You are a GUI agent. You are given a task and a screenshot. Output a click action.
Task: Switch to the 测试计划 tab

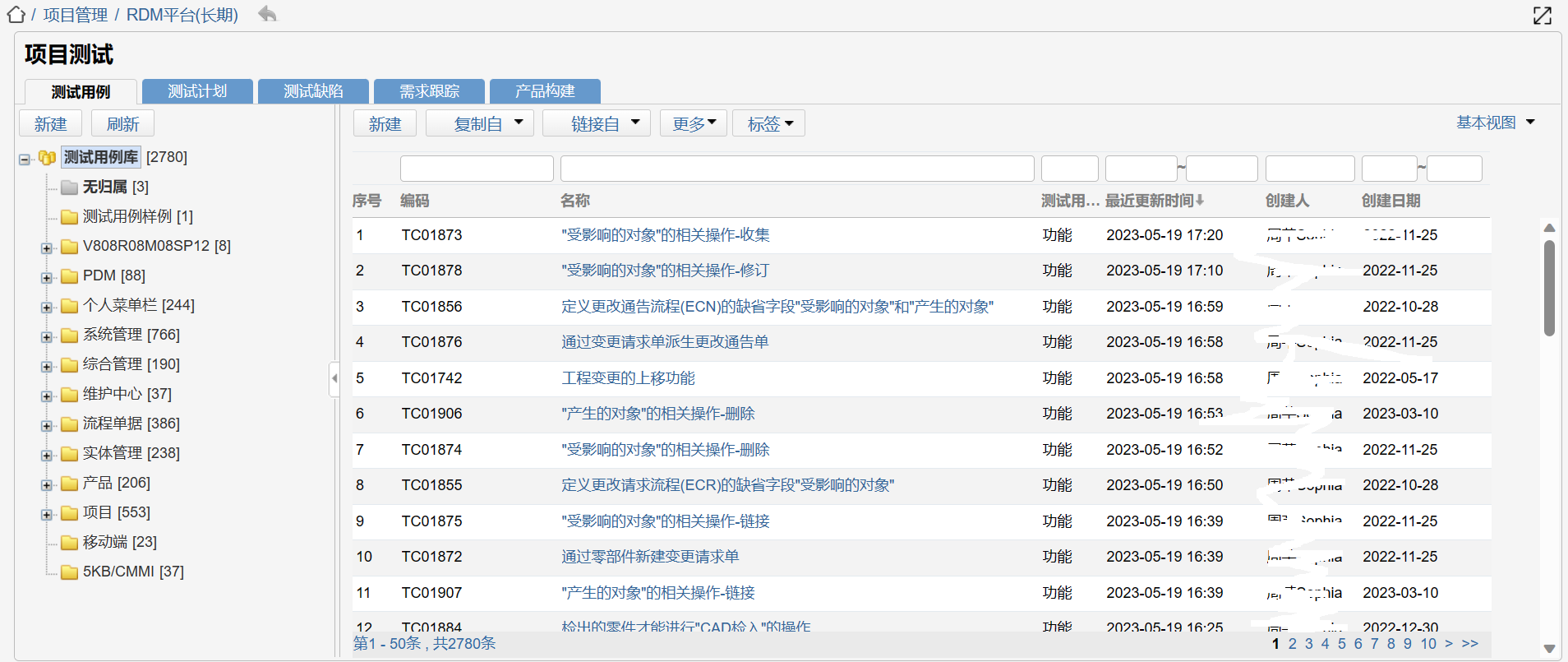(197, 91)
